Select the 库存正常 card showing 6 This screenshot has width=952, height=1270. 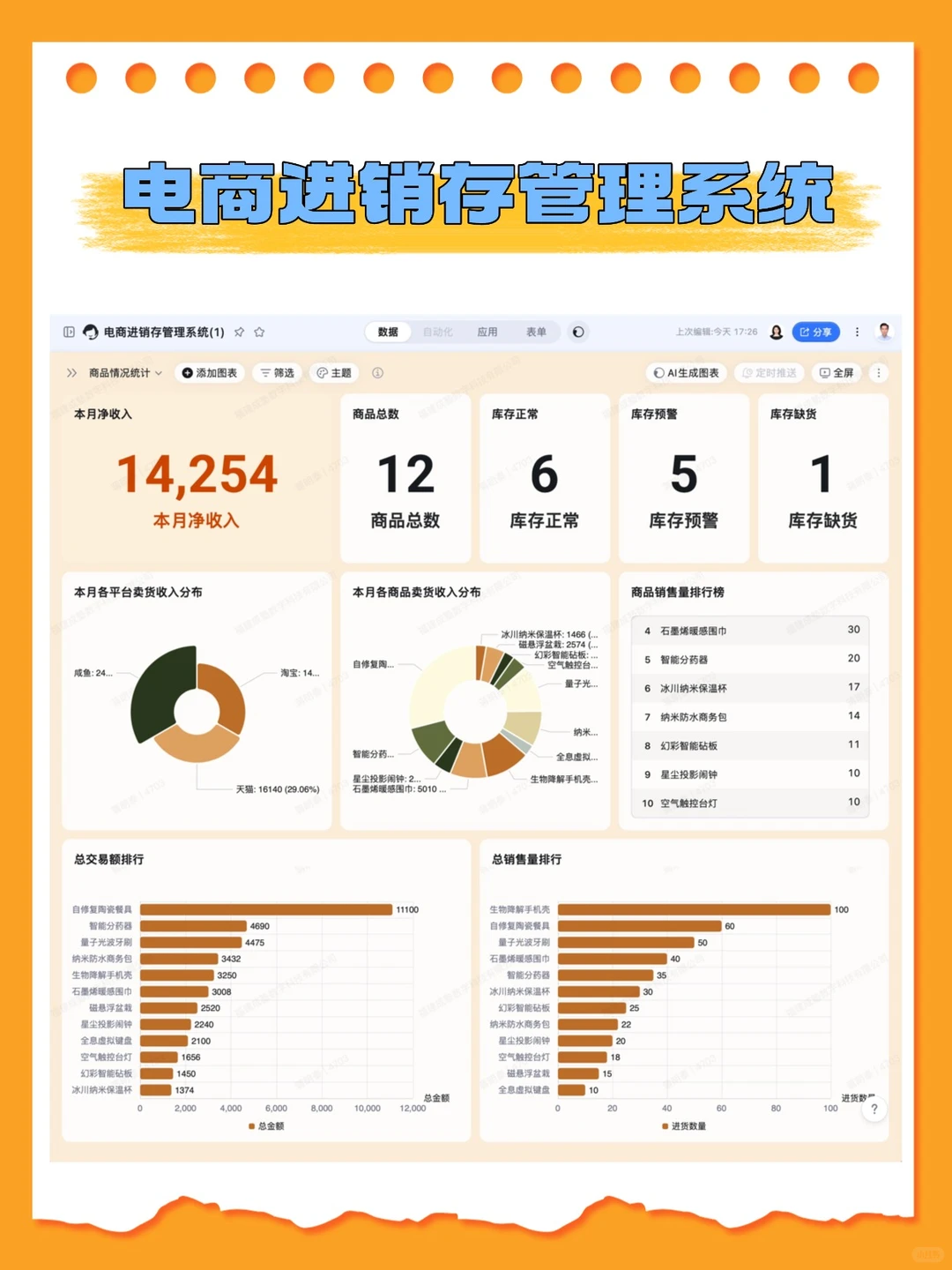545,478
